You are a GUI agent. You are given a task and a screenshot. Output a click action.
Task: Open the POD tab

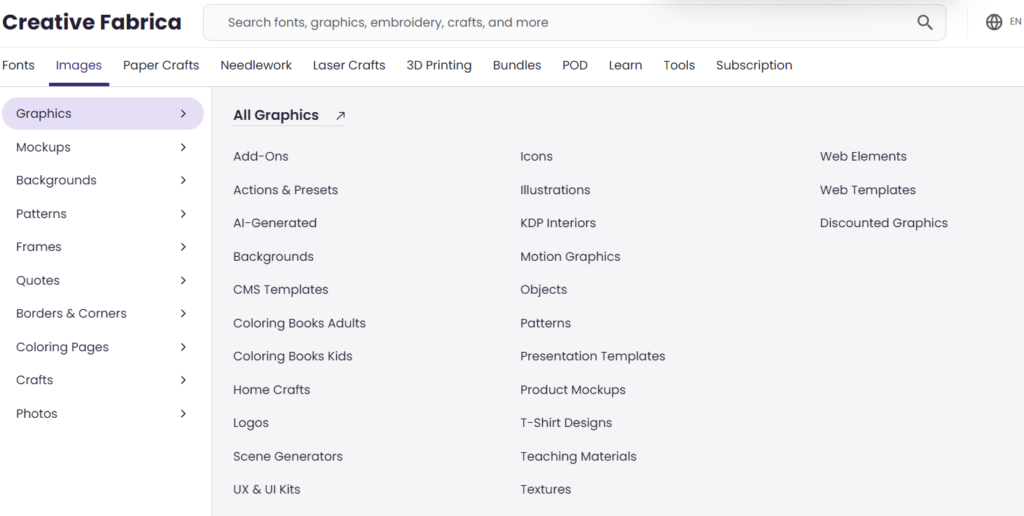(x=575, y=65)
